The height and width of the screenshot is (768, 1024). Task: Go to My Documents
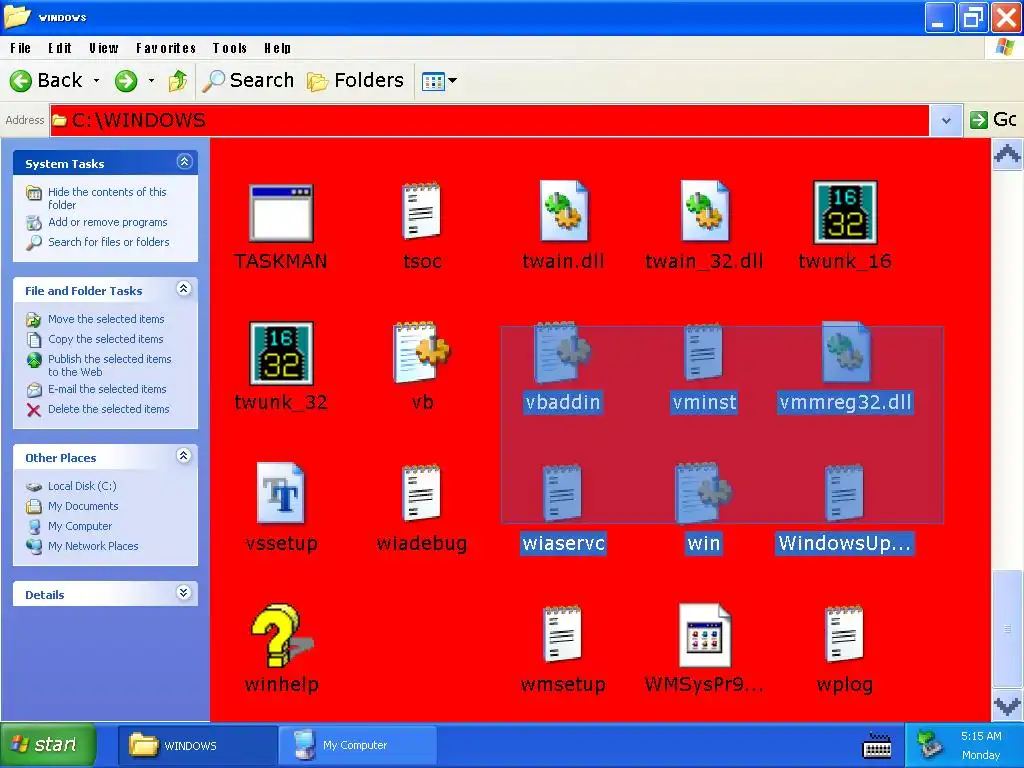click(83, 506)
